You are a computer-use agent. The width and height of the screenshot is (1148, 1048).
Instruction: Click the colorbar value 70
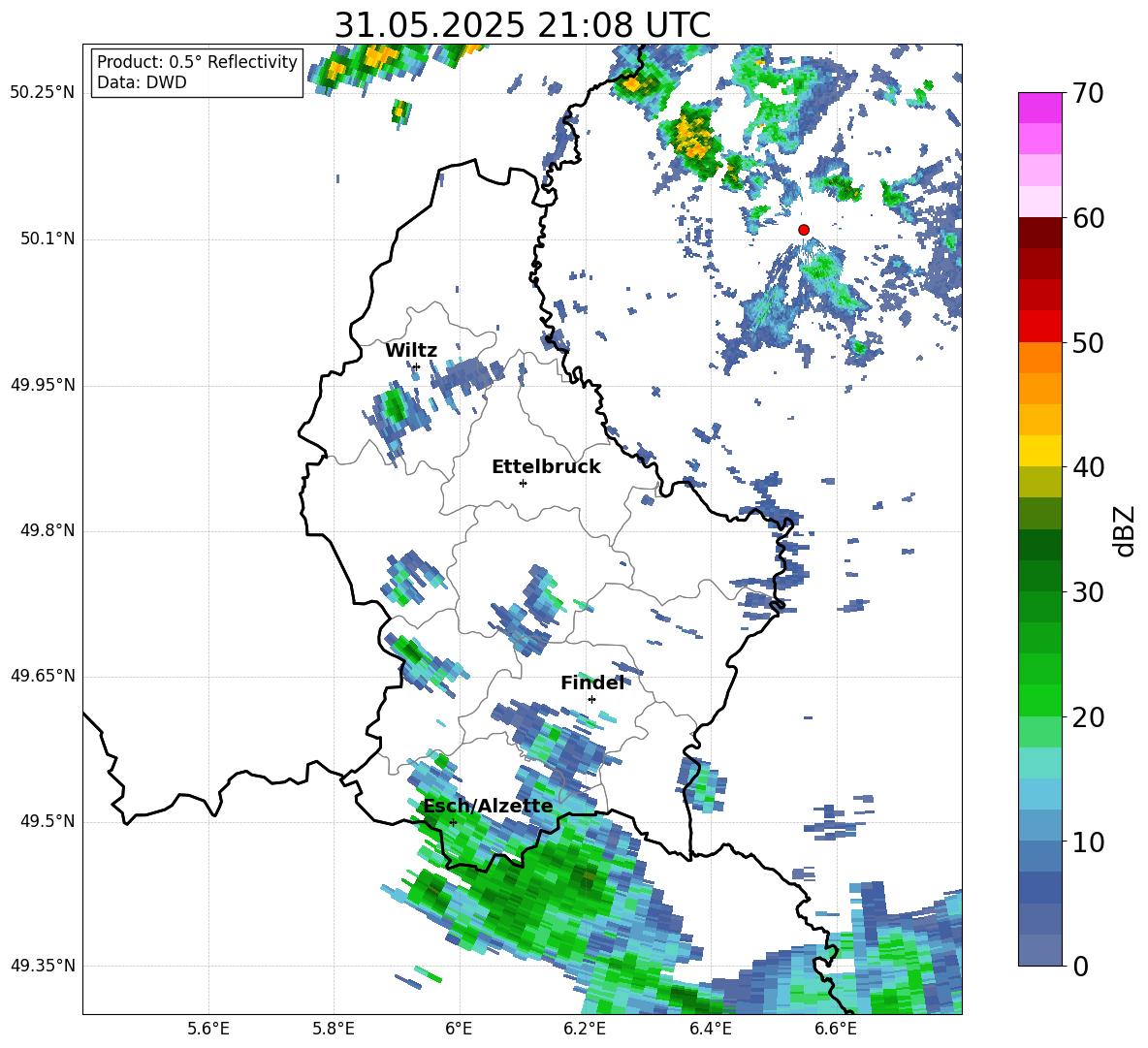coord(1088,94)
